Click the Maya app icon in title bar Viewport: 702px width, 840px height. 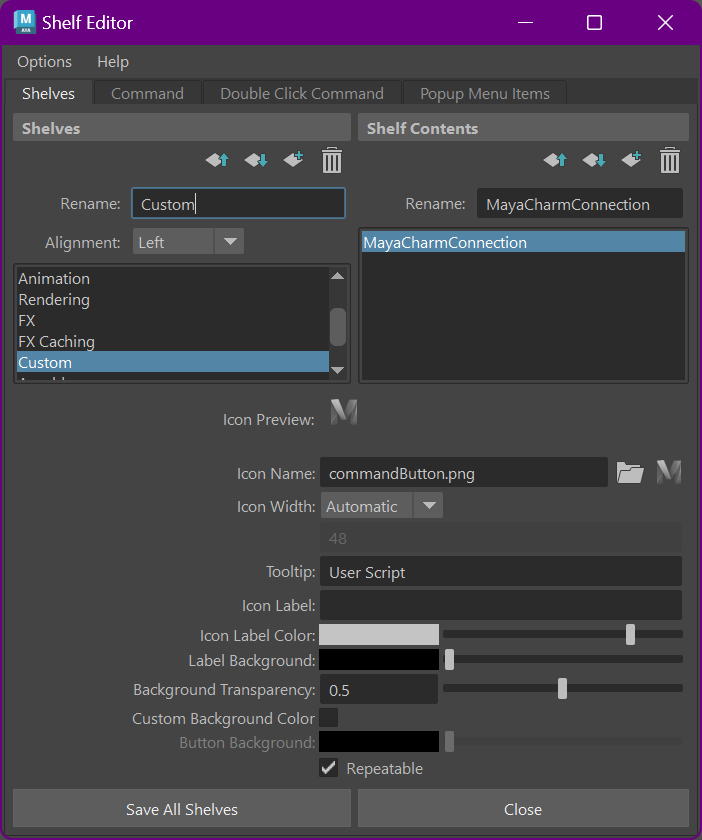click(x=25, y=22)
